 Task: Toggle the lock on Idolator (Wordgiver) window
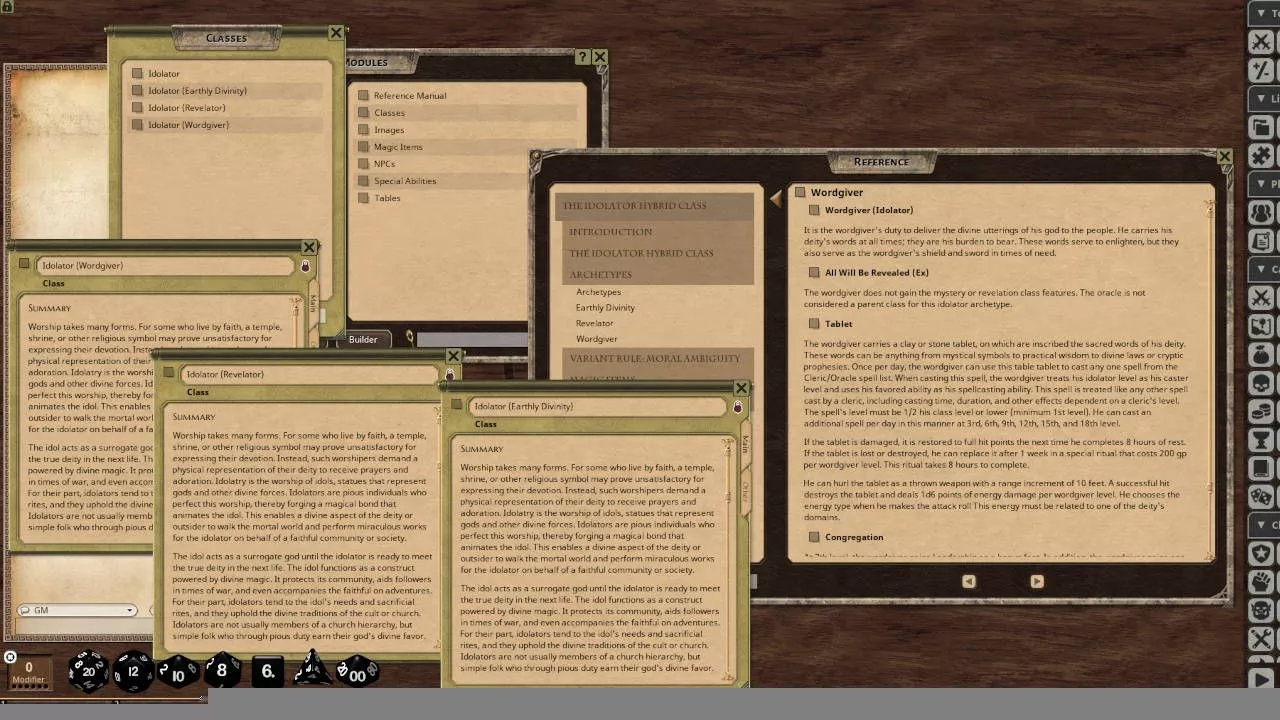click(305, 267)
